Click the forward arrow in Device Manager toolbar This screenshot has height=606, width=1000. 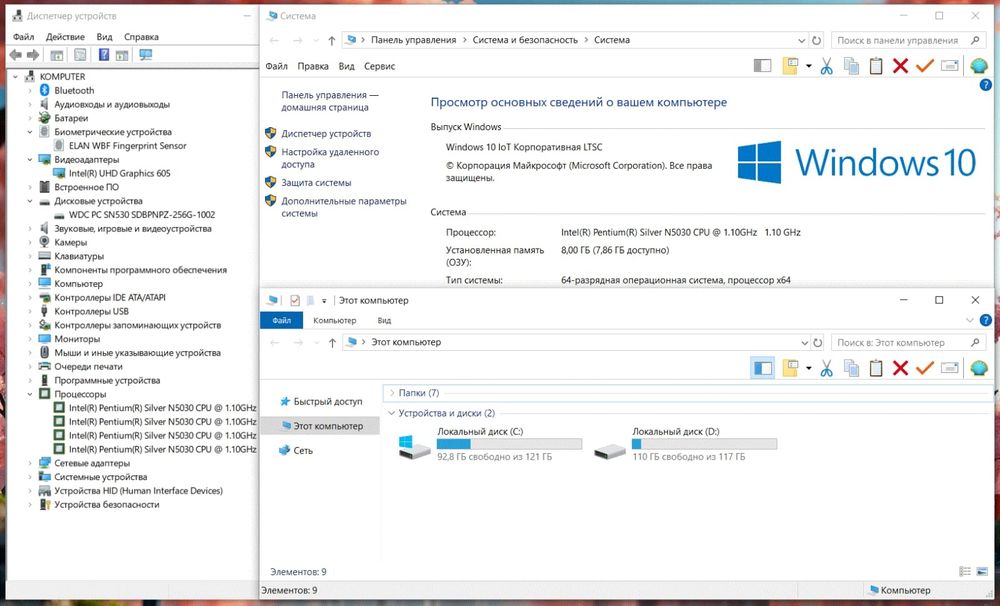pos(33,55)
